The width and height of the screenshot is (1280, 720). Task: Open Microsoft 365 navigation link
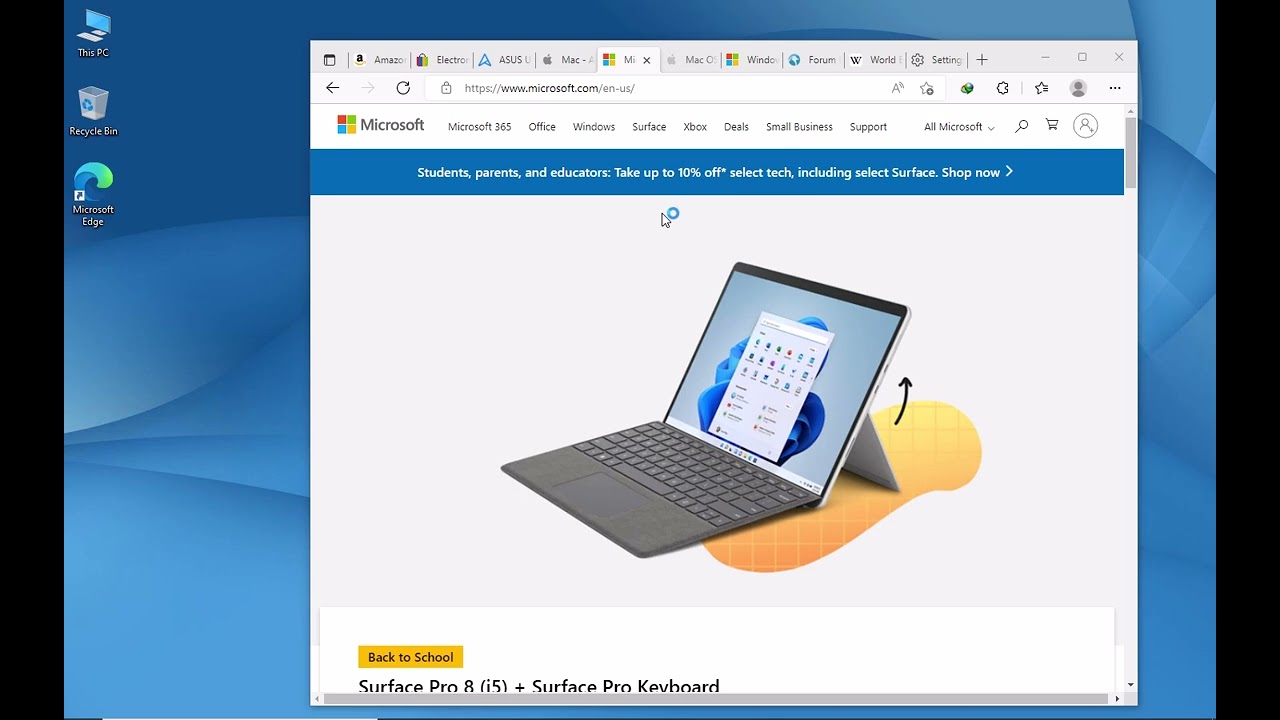pos(479,127)
